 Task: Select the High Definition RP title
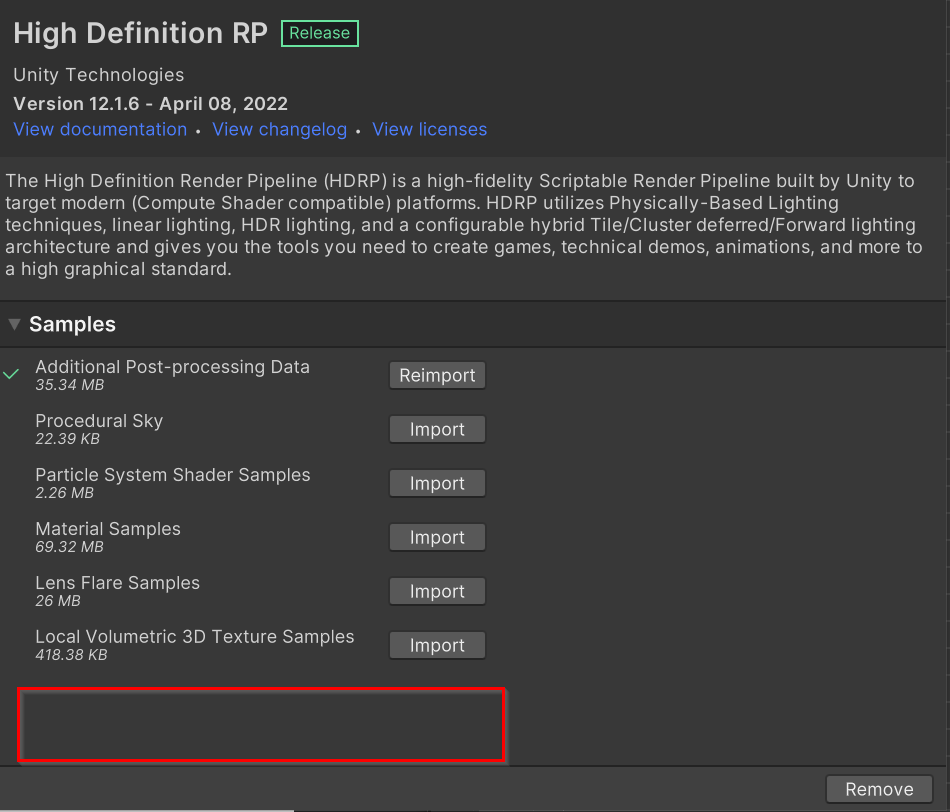point(139,33)
